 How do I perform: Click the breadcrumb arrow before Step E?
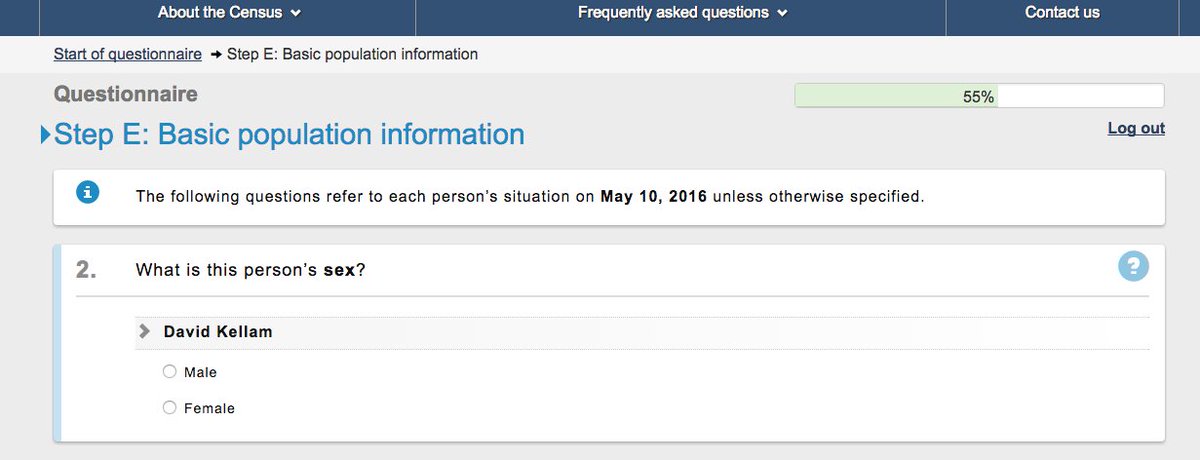pyautogui.click(x=215, y=54)
